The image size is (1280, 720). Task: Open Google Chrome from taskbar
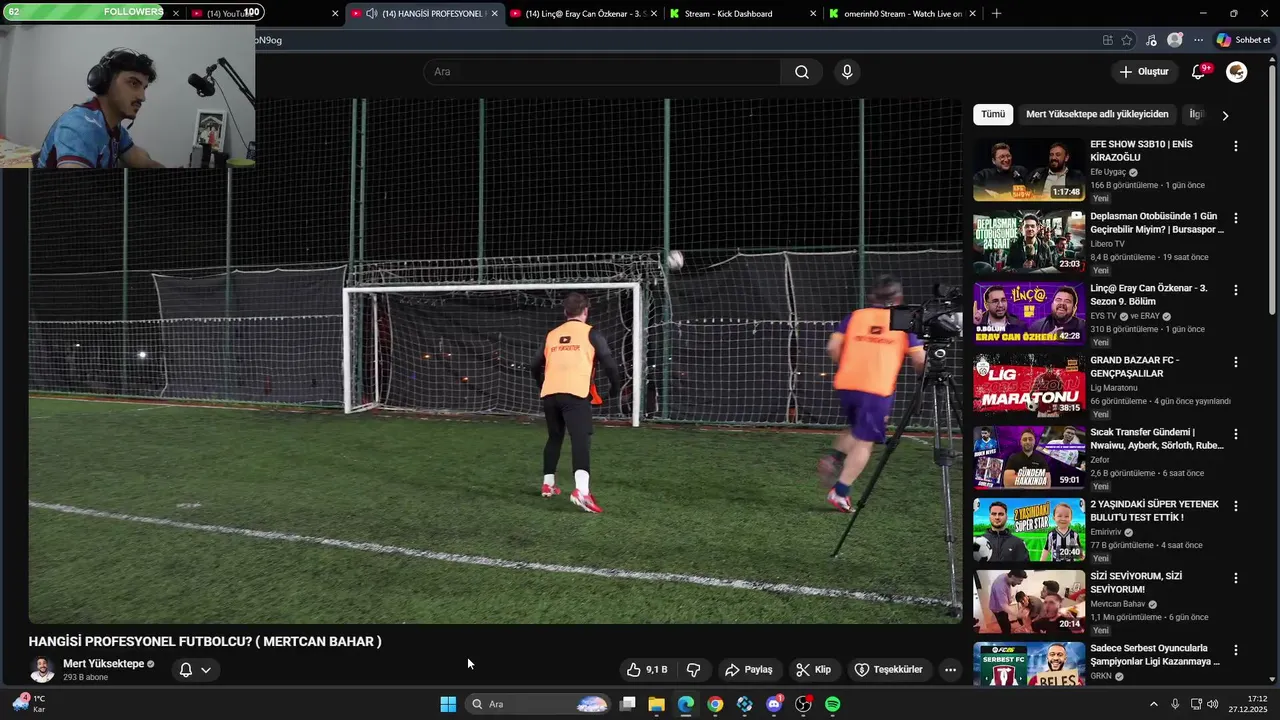click(715, 704)
